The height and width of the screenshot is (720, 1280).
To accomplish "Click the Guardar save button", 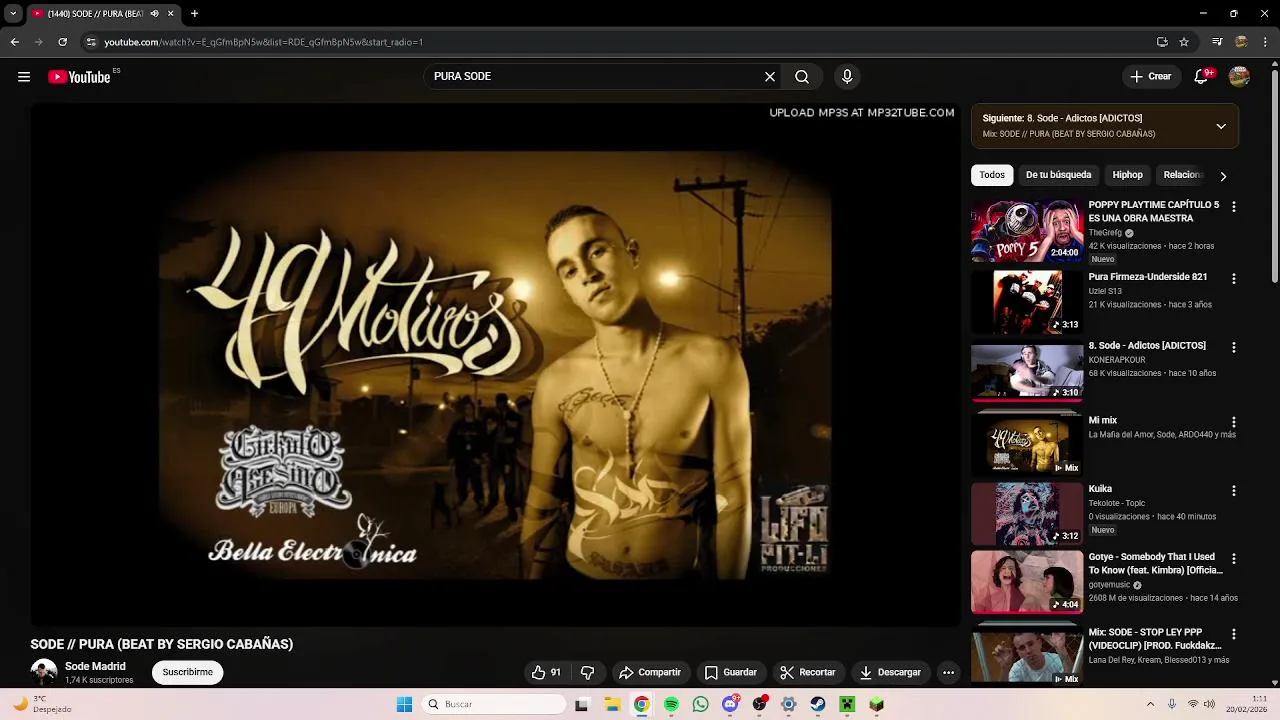I will coord(730,673).
